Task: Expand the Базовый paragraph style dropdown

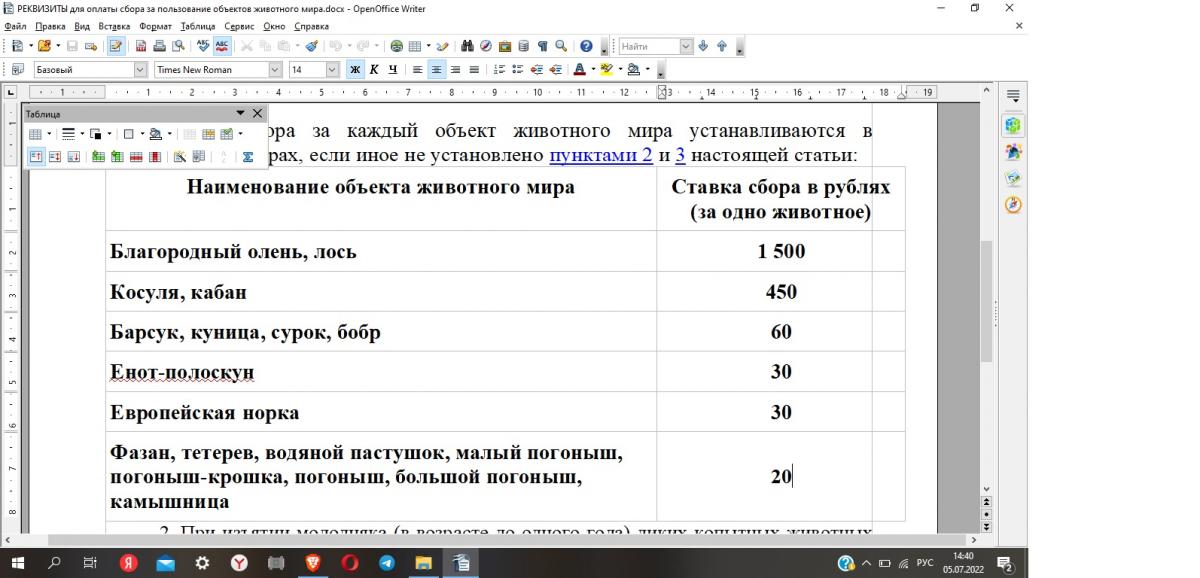Action: pyautogui.click(x=140, y=70)
